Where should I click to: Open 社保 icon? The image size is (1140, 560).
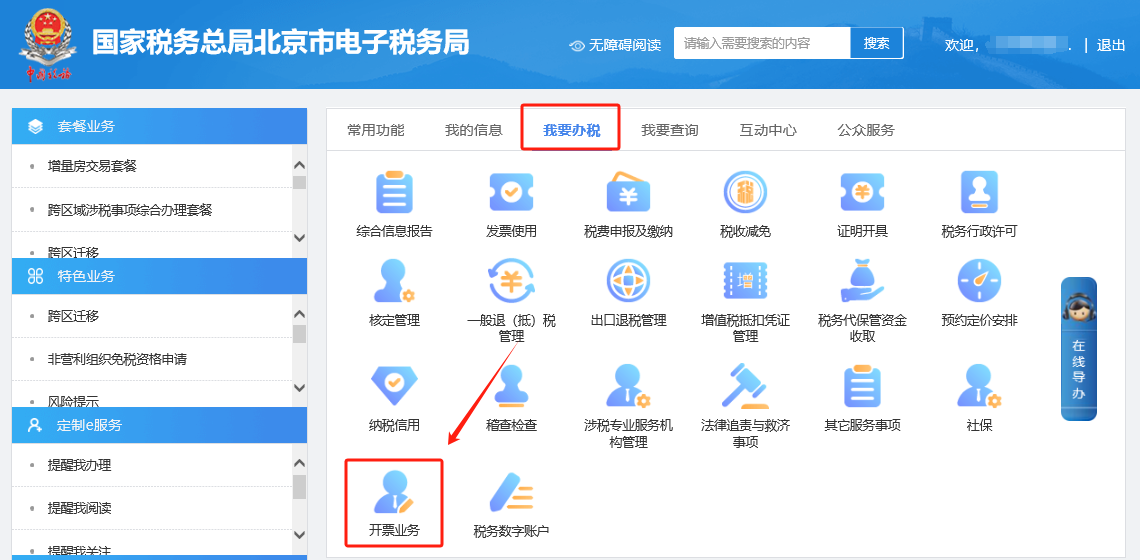click(979, 386)
